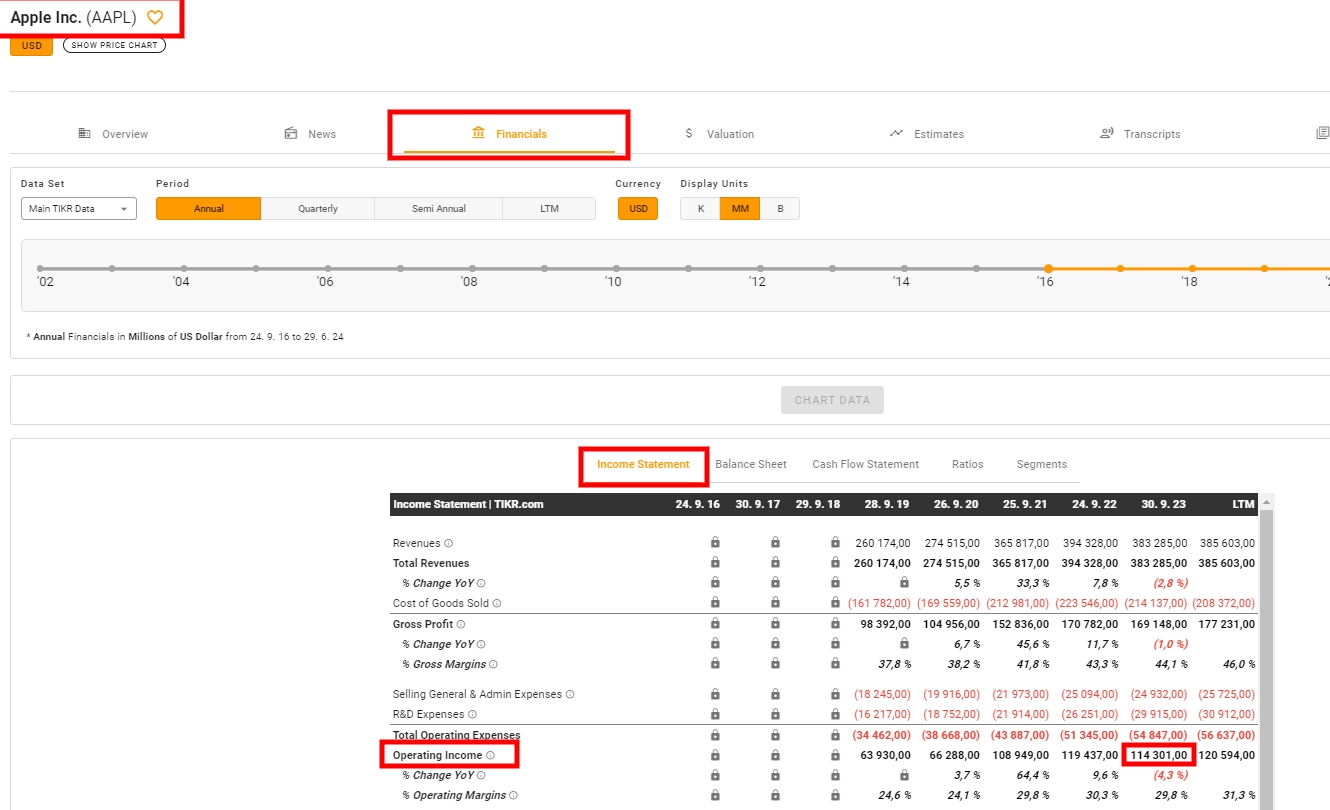Click the info icon beside Operating Income
This screenshot has height=810, width=1330.
[490, 755]
